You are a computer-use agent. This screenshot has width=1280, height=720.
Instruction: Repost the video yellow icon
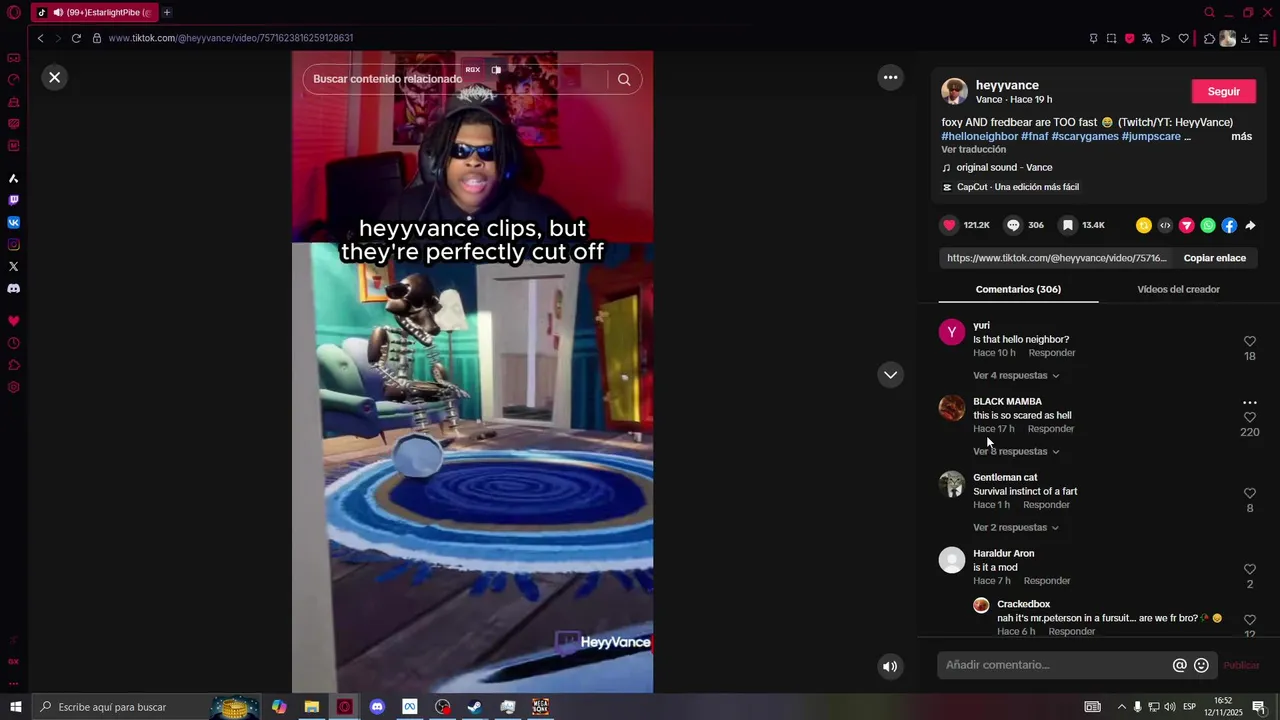(x=1144, y=226)
